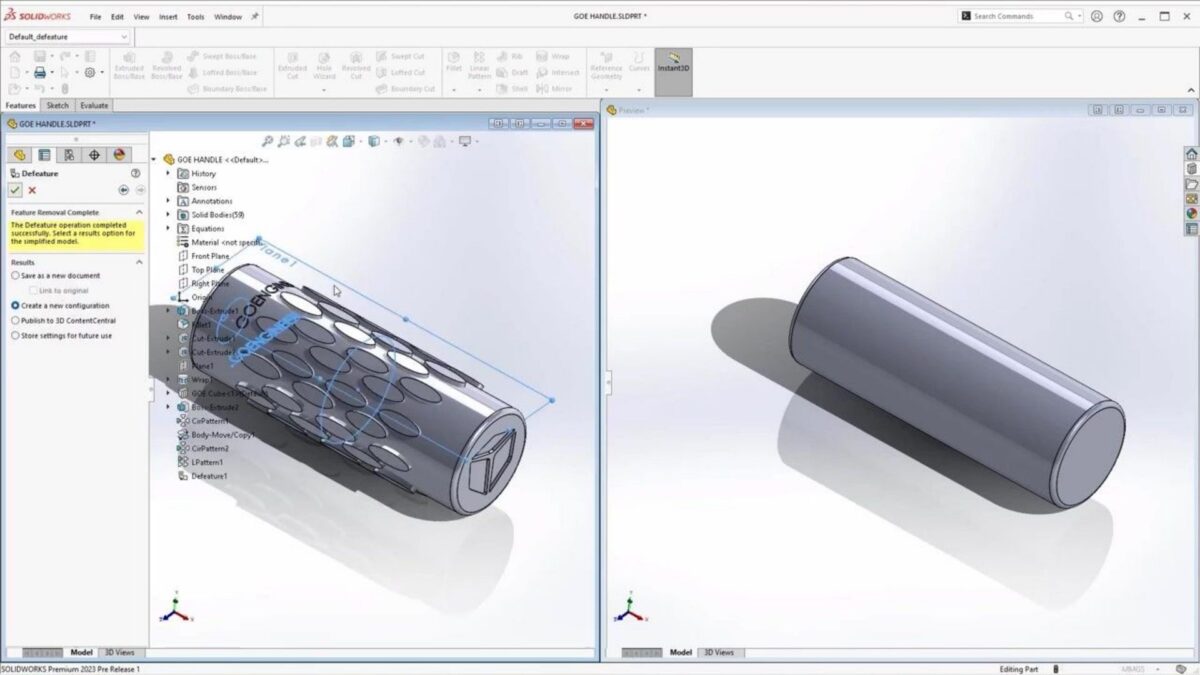The image size is (1200, 675).
Task: Open the View menu
Action: coord(141,17)
